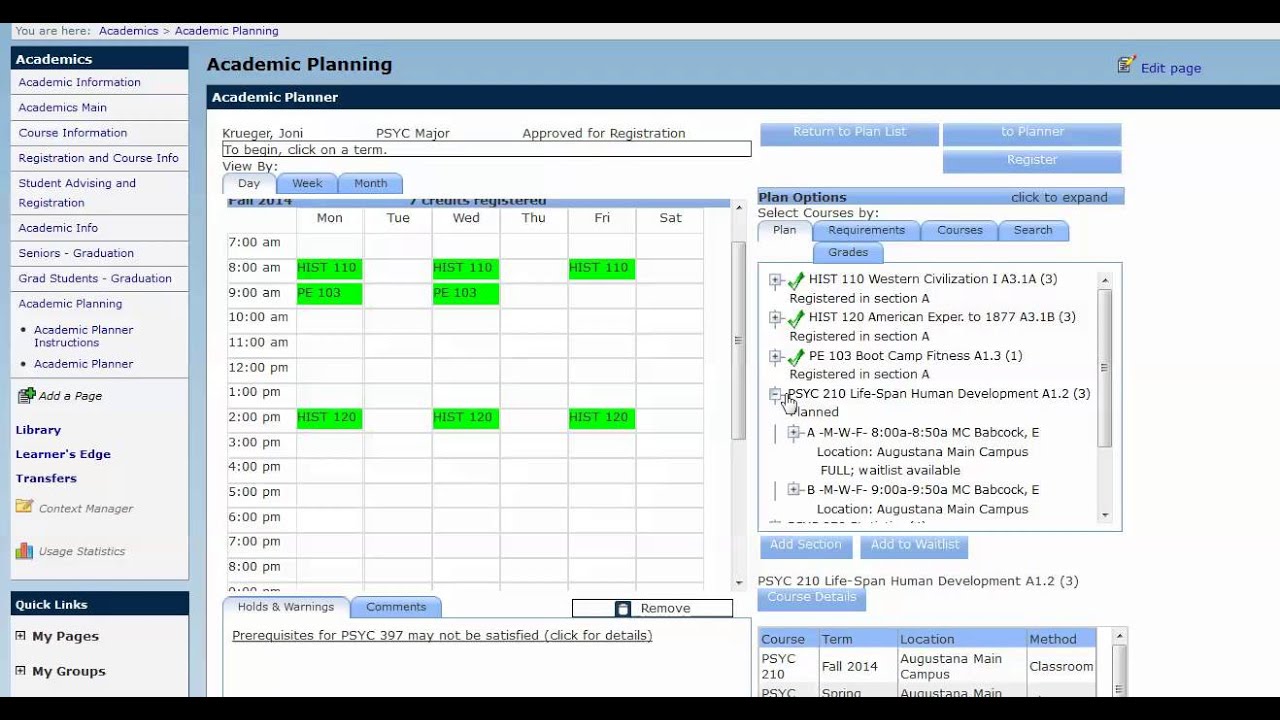The width and height of the screenshot is (1280, 720).
Task: Click Friday 2:00 pm HIST 120 block
Action: 601,418
